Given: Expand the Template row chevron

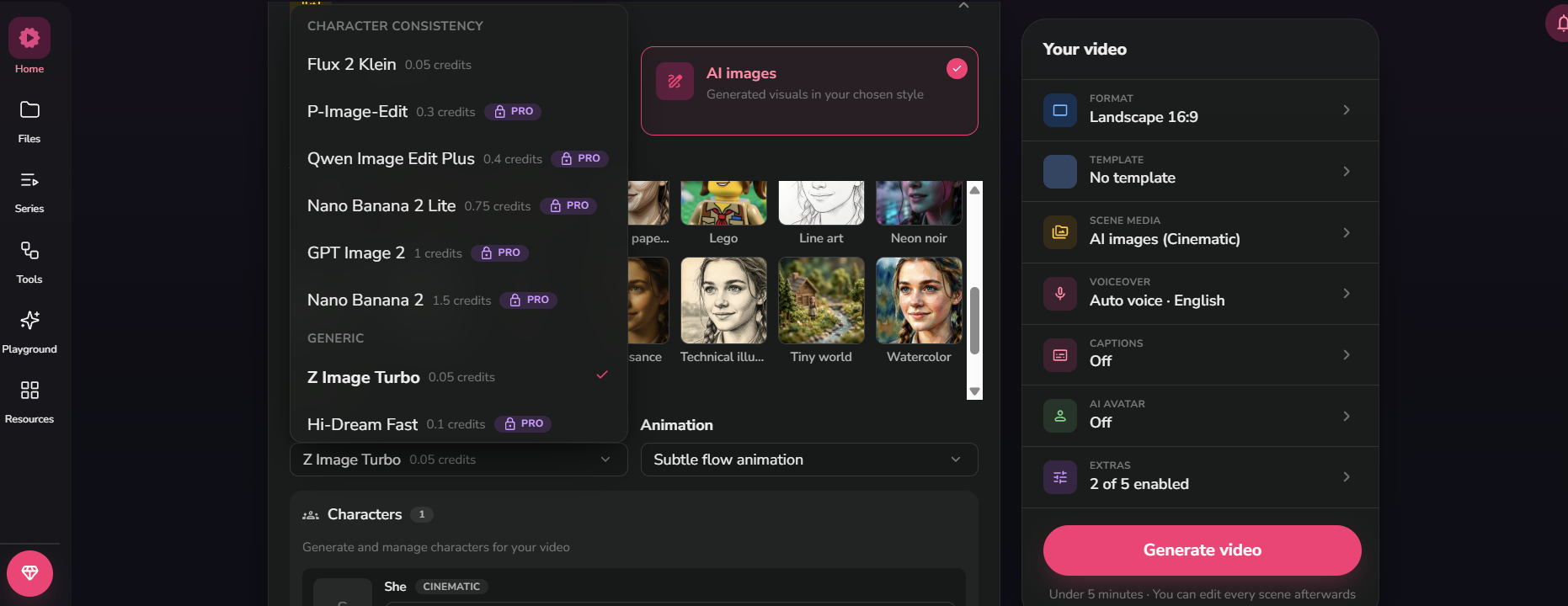Looking at the screenshot, I should tap(1347, 172).
